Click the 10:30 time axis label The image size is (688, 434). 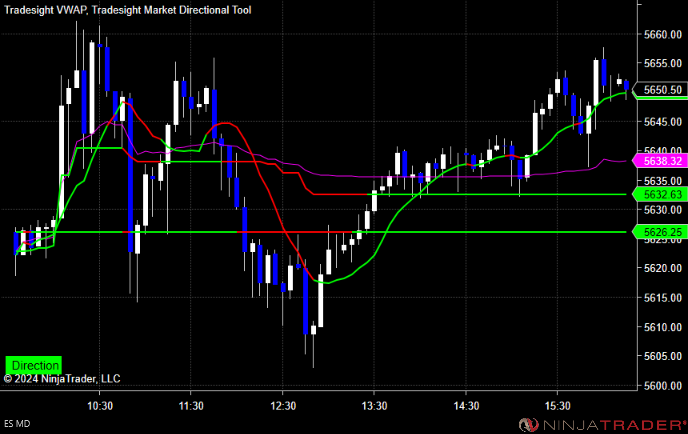pyautogui.click(x=100, y=406)
